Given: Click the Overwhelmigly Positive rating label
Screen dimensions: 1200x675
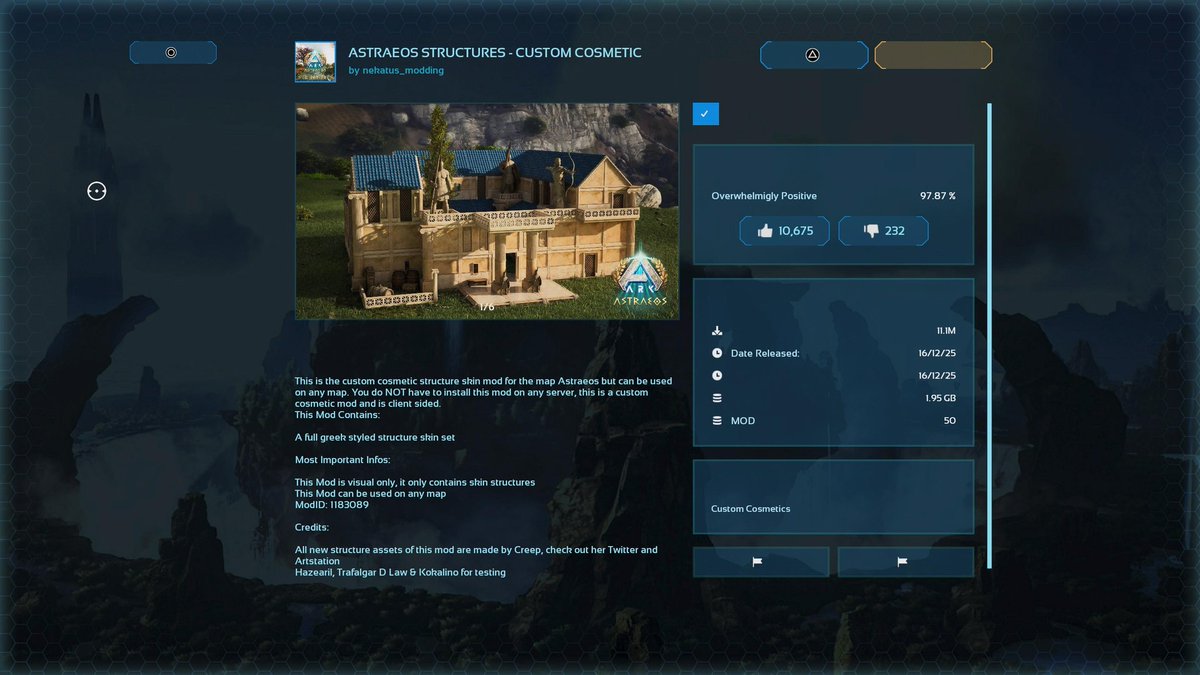Looking at the screenshot, I should 764,196.
